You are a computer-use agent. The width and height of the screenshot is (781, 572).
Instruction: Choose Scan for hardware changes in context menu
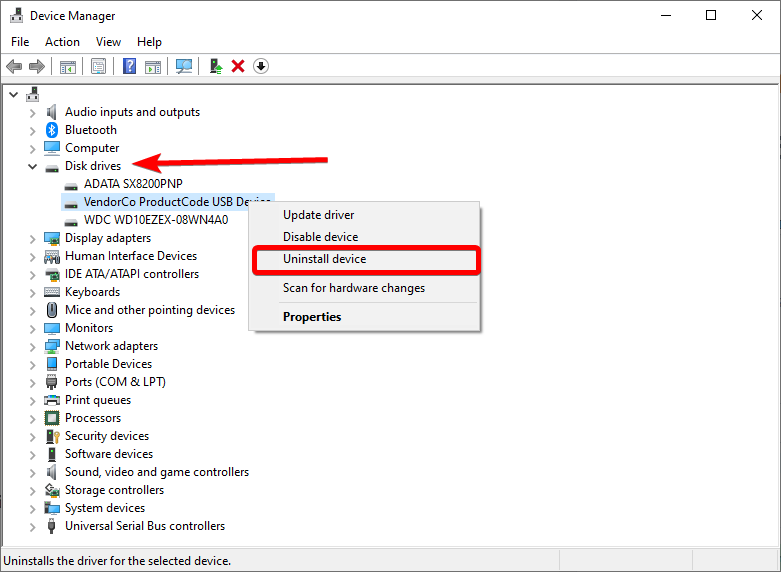point(365,288)
